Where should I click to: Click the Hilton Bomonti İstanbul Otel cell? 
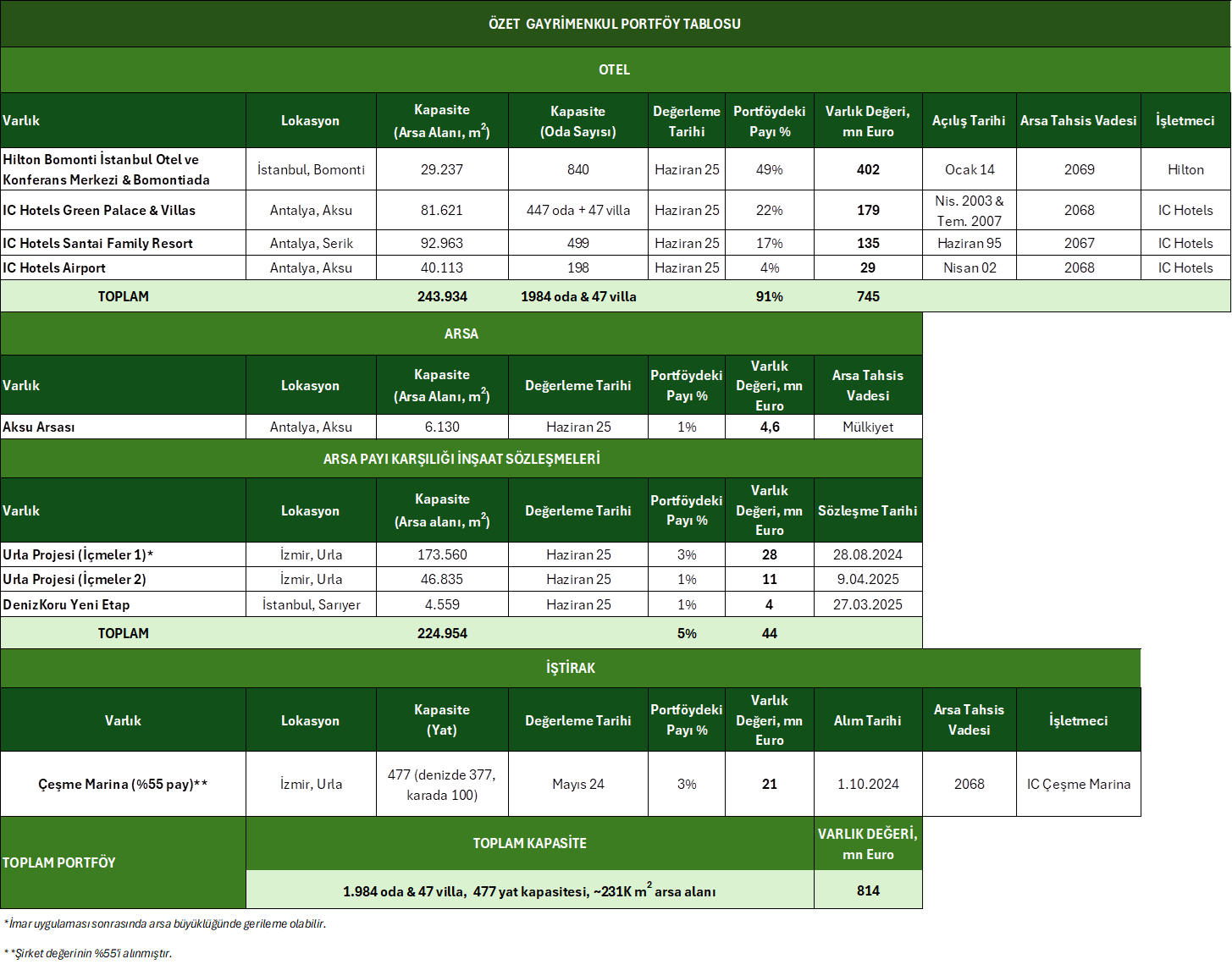123,169
